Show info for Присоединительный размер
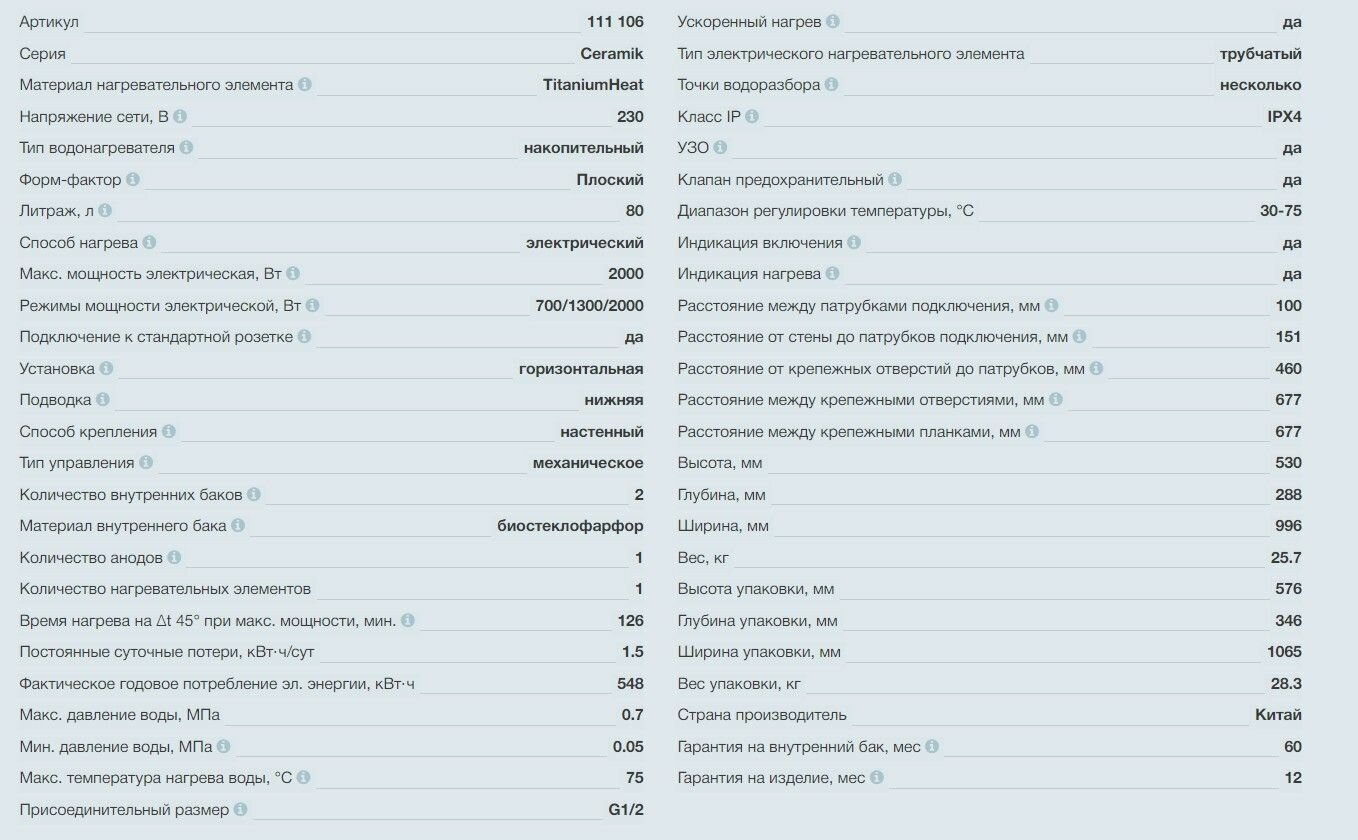This screenshot has width=1358, height=840. pos(241,809)
